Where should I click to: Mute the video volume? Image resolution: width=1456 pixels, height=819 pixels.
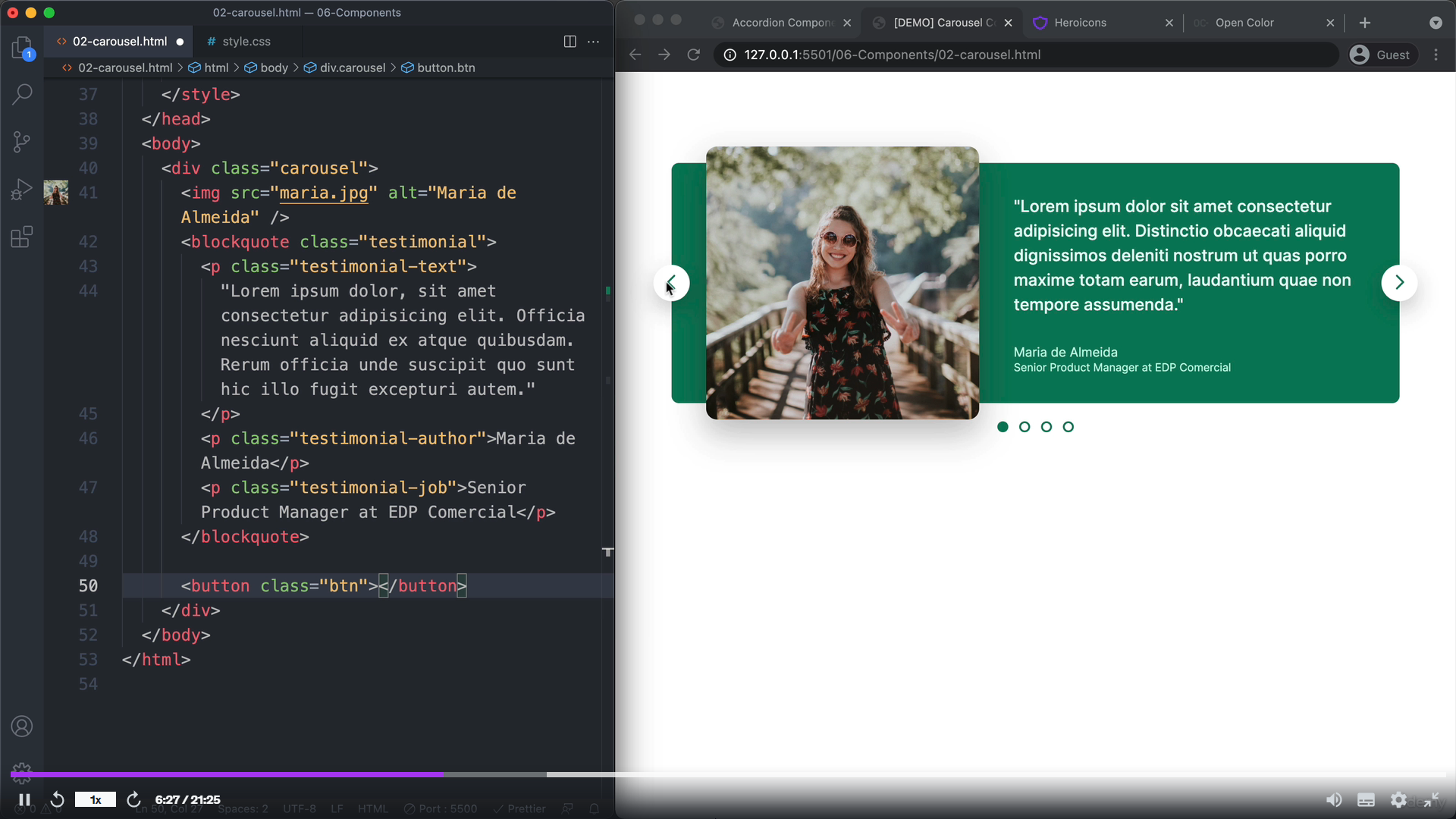pos(1333,799)
